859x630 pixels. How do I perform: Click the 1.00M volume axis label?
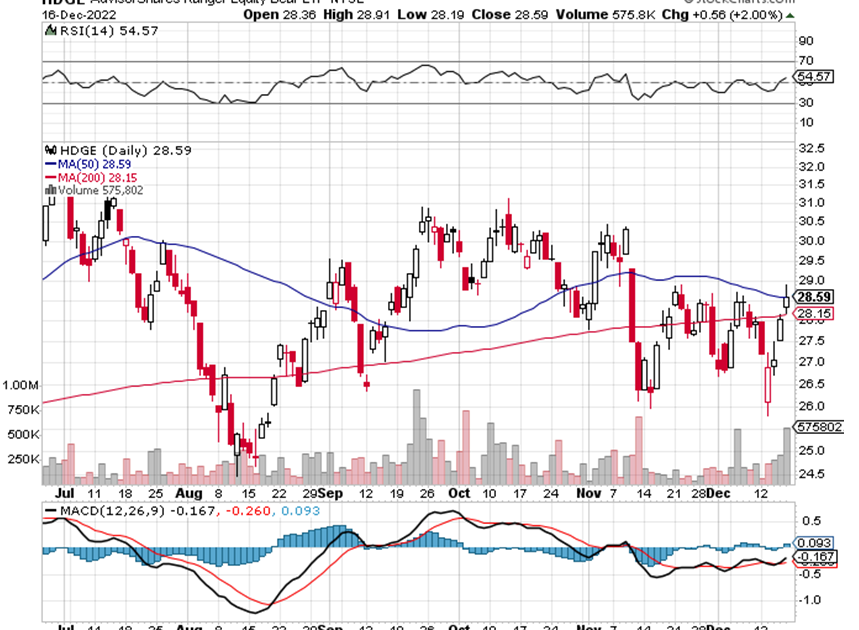click(21, 385)
